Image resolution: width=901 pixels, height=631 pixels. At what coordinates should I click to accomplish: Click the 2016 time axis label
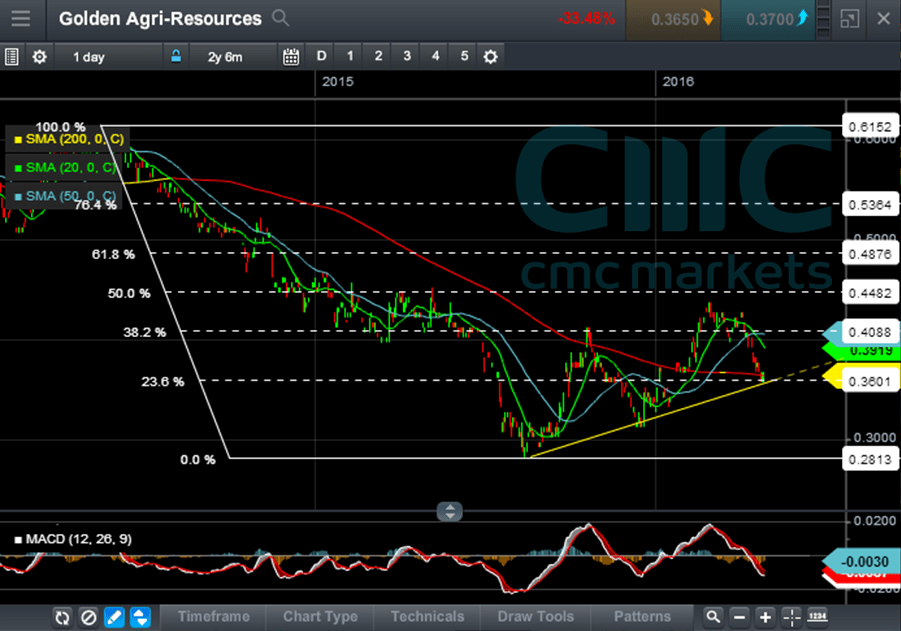[x=678, y=82]
